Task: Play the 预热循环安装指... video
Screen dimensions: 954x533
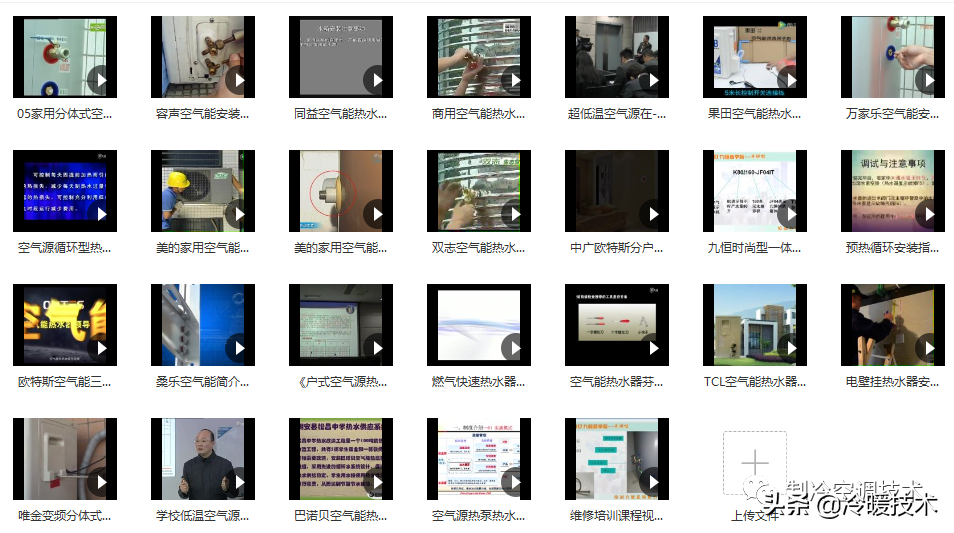Action: pos(928,214)
